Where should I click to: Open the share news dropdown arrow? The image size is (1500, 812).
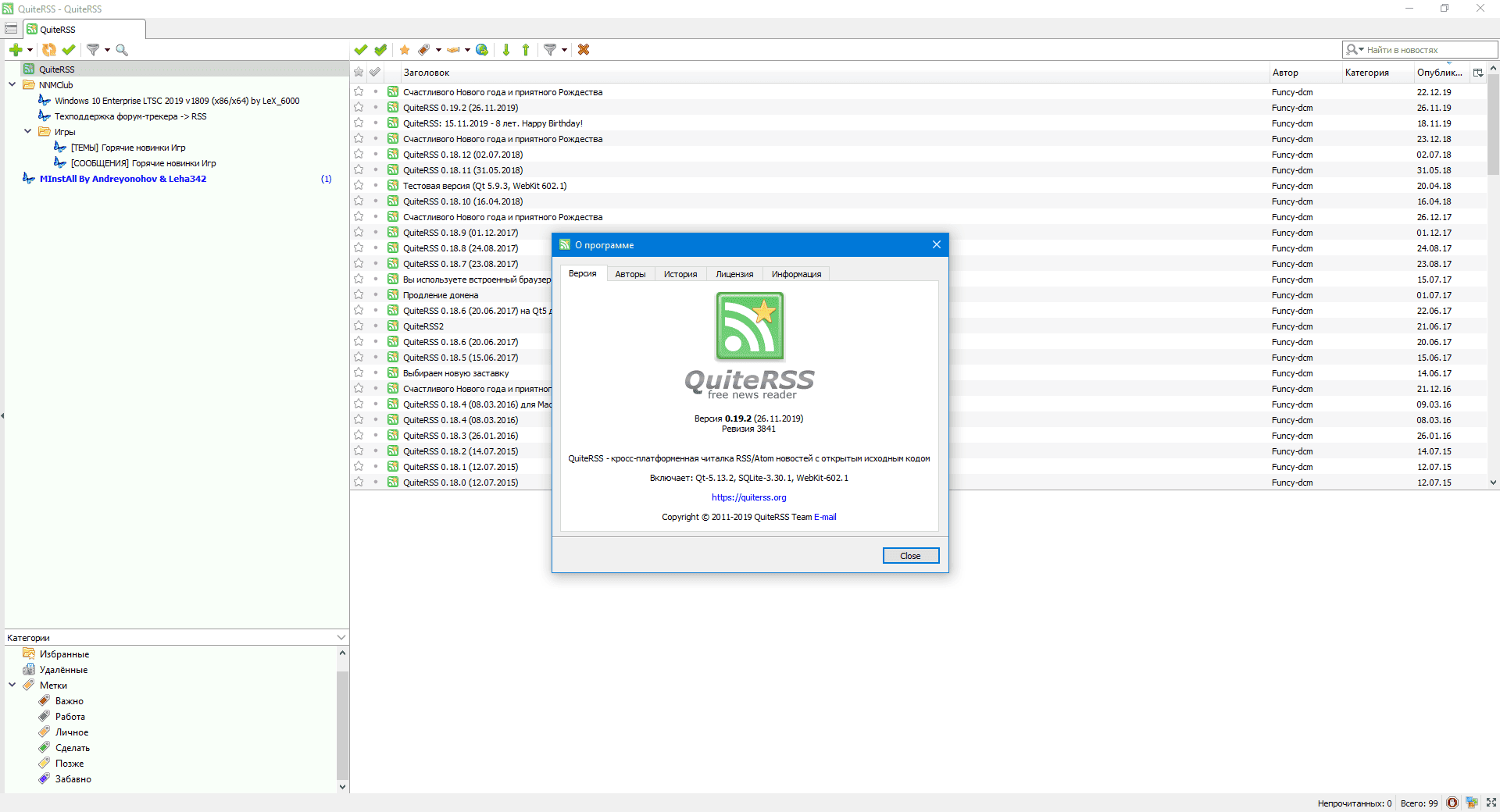coord(467,50)
